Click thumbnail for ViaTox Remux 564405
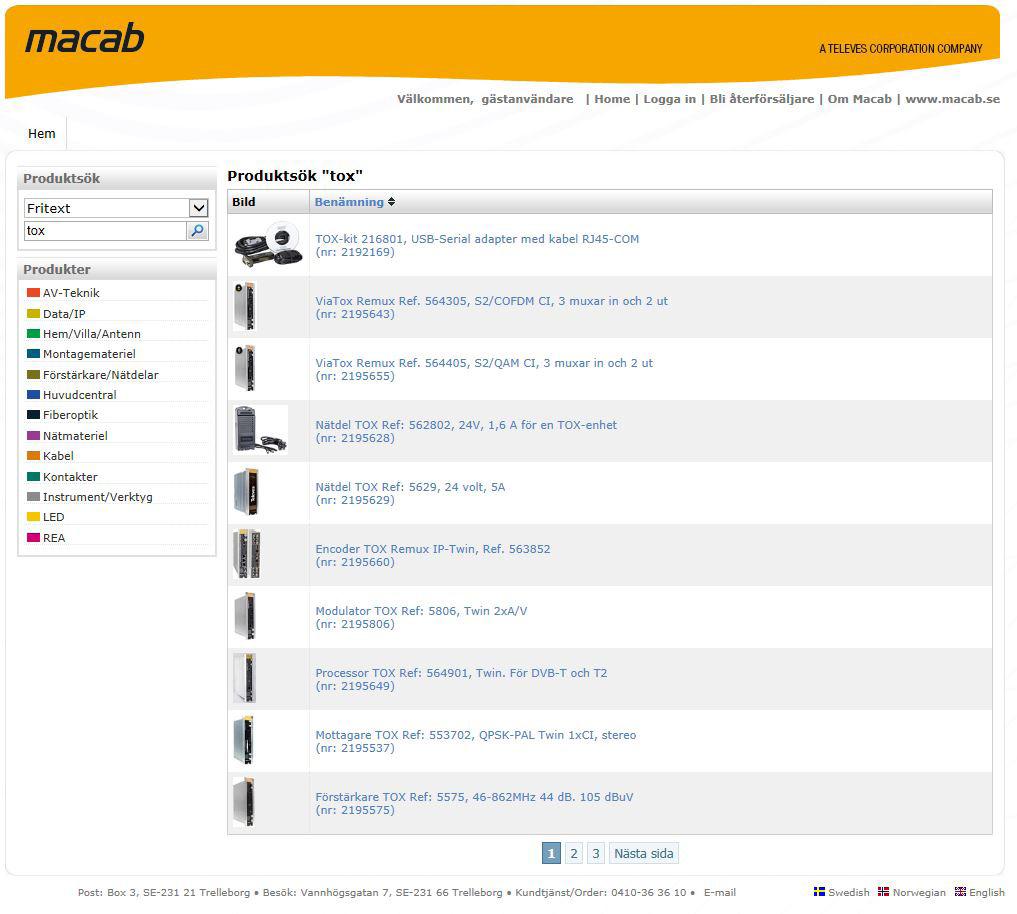 (246, 368)
